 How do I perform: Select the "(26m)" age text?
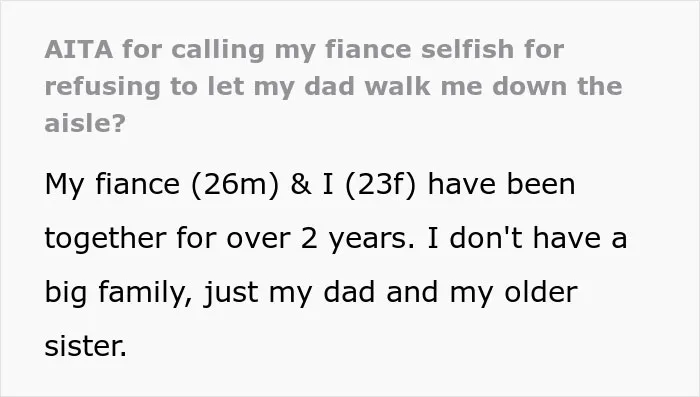[235, 184]
